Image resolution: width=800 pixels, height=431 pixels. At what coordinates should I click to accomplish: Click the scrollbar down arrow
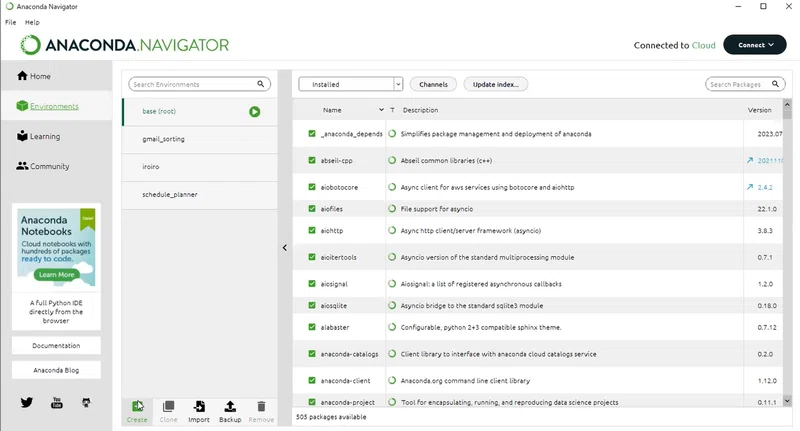[x=787, y=401]
